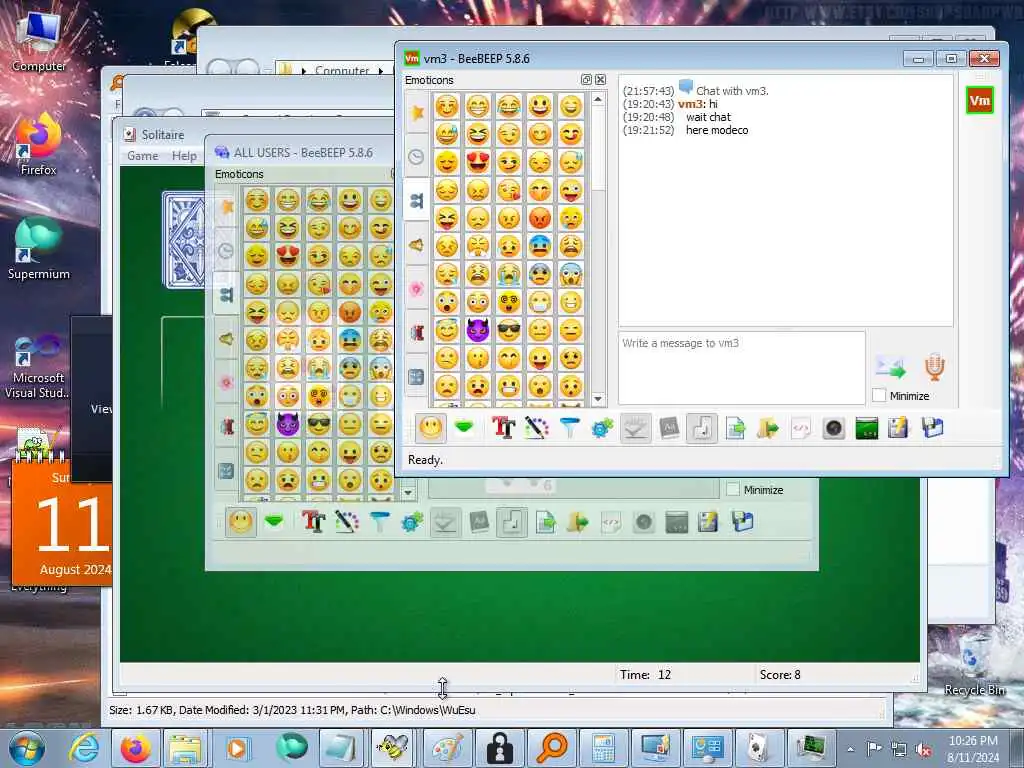
Task: Click BeeBEEP bee icon on taskbar
Action: [394, 748]
